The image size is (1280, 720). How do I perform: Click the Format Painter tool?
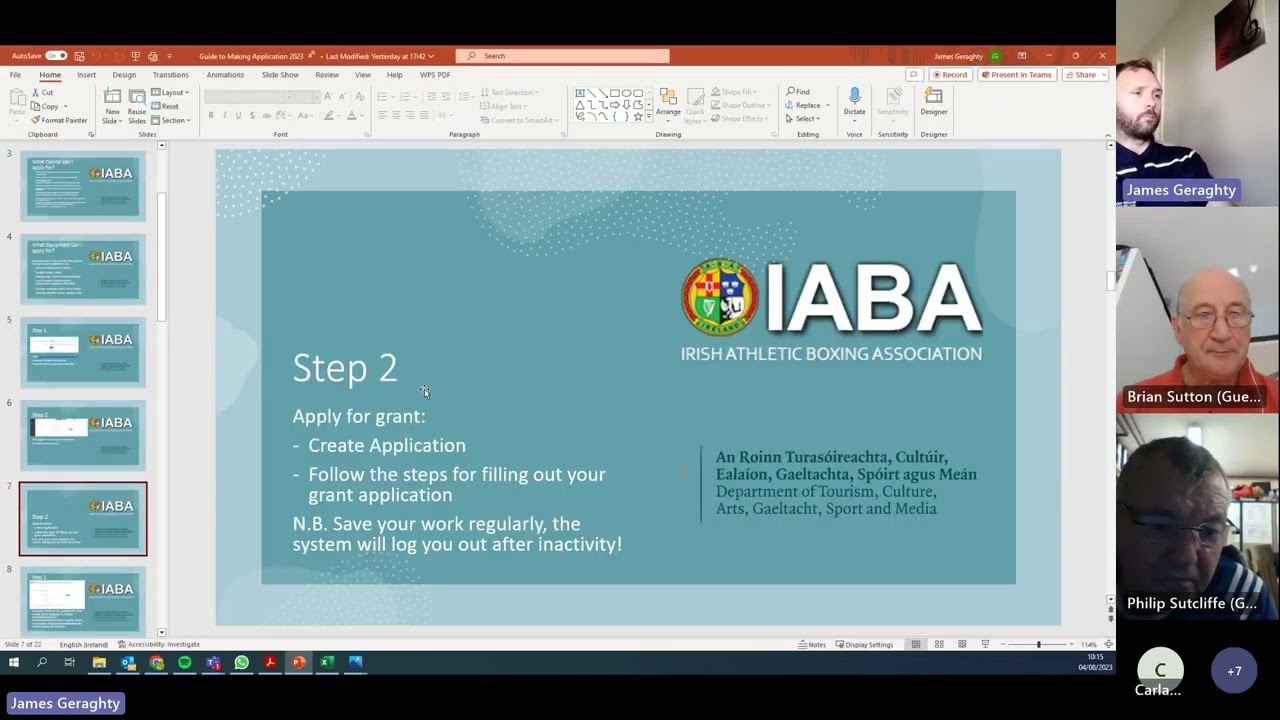click(x=59, y=120)
